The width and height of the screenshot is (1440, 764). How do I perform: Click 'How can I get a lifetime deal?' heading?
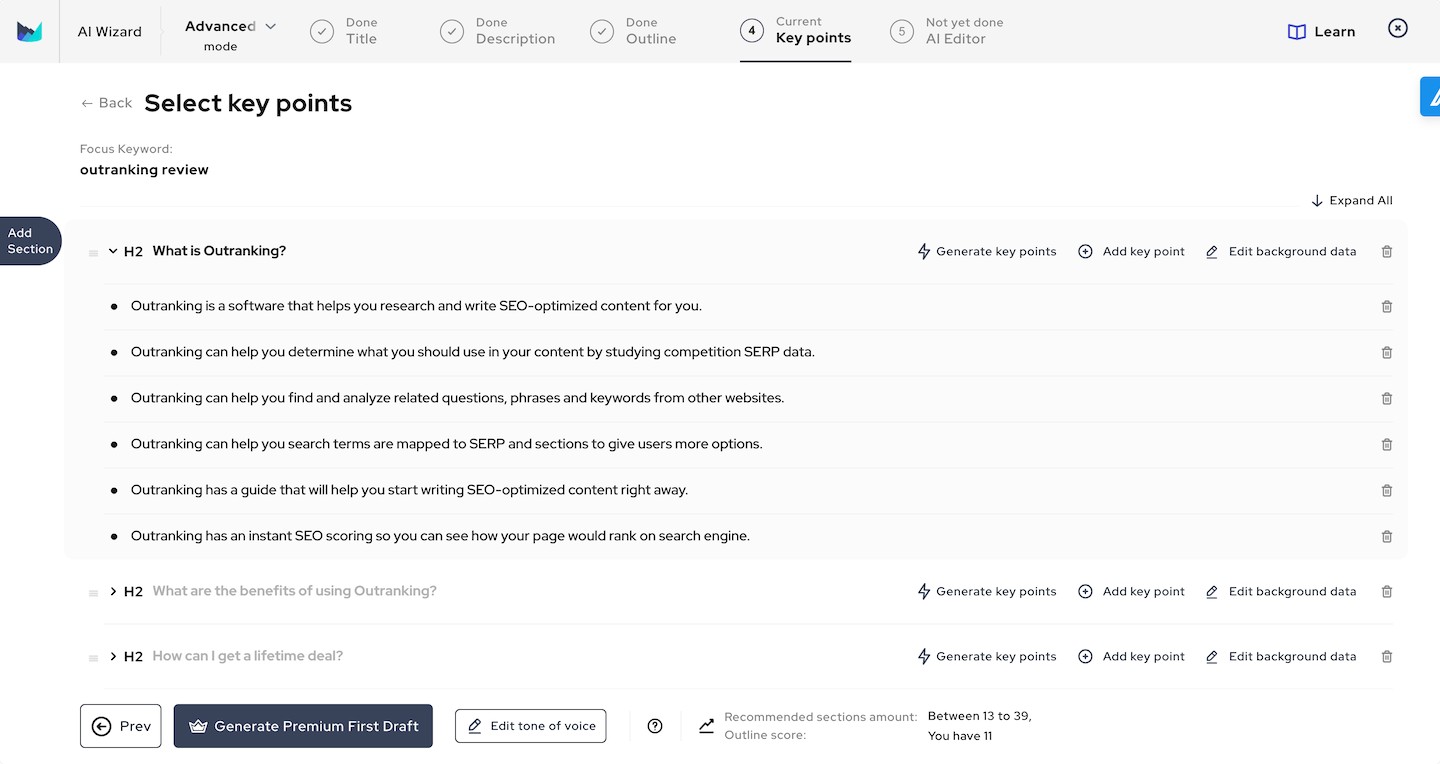point(248,656)
